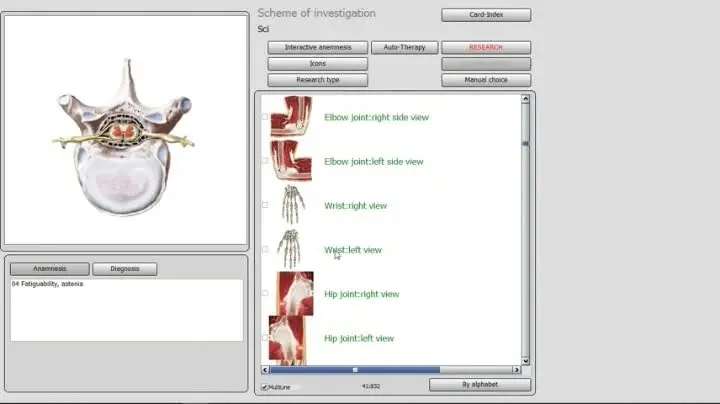Screen dimensions: 720x404
Task: Switch to the Anamnesis tab
Action: [x=49, y=269]
